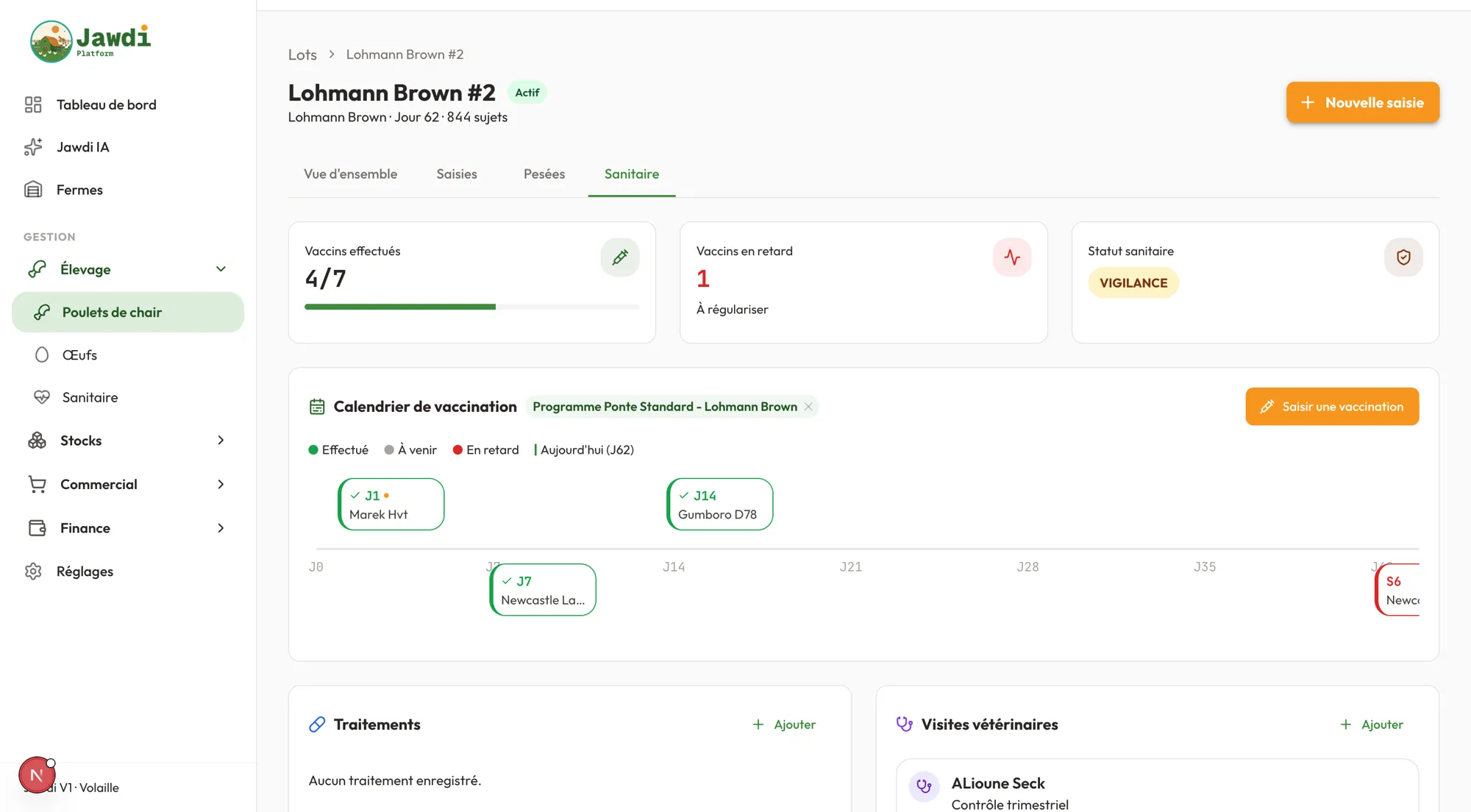Open Réglages settings page

click(x=128, y=571)
